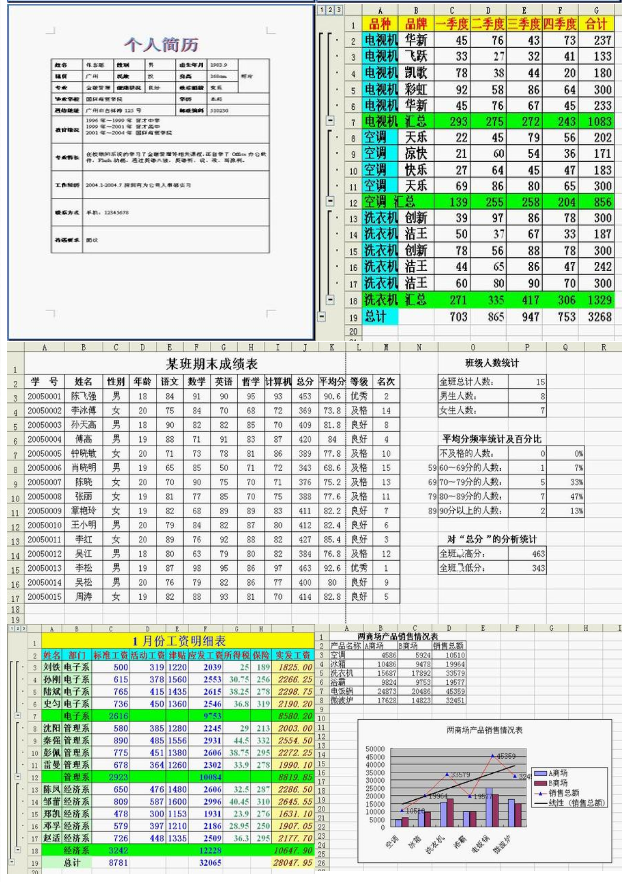Click the 电饭锅 product cell in the table
This screenshot has height=882, width=623.
tap(346, 691)
